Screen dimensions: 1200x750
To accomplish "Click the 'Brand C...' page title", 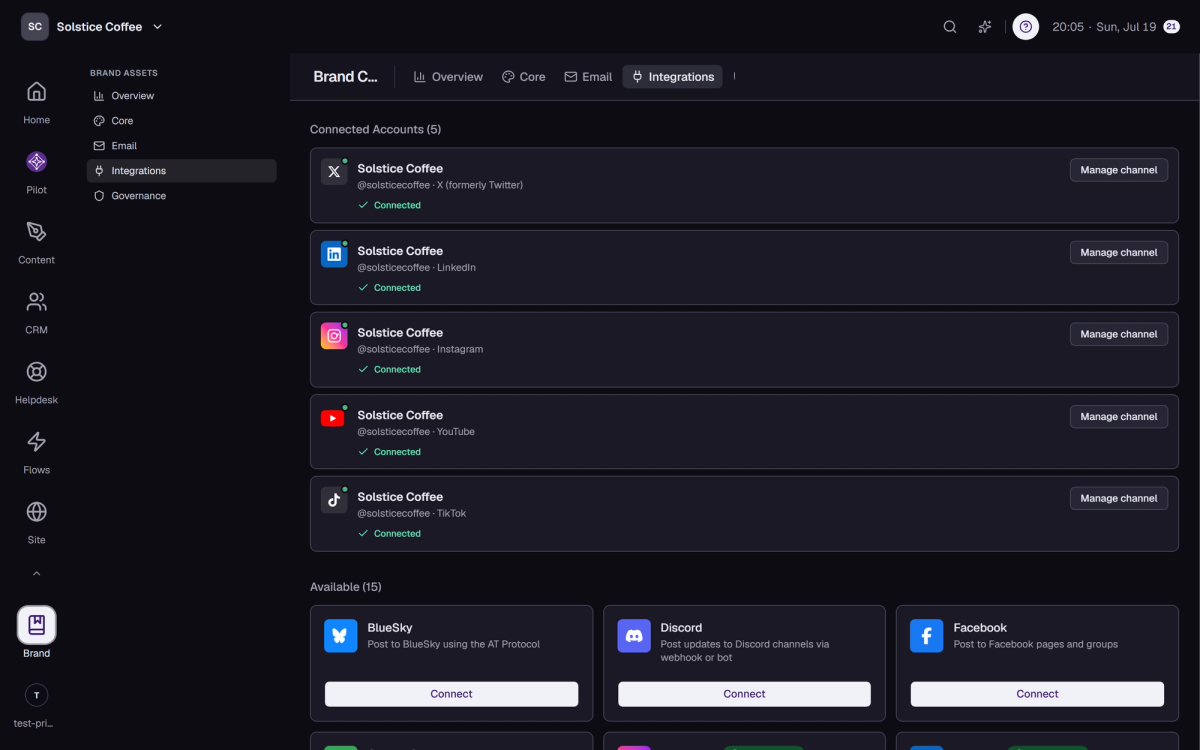I will [345, 77].
